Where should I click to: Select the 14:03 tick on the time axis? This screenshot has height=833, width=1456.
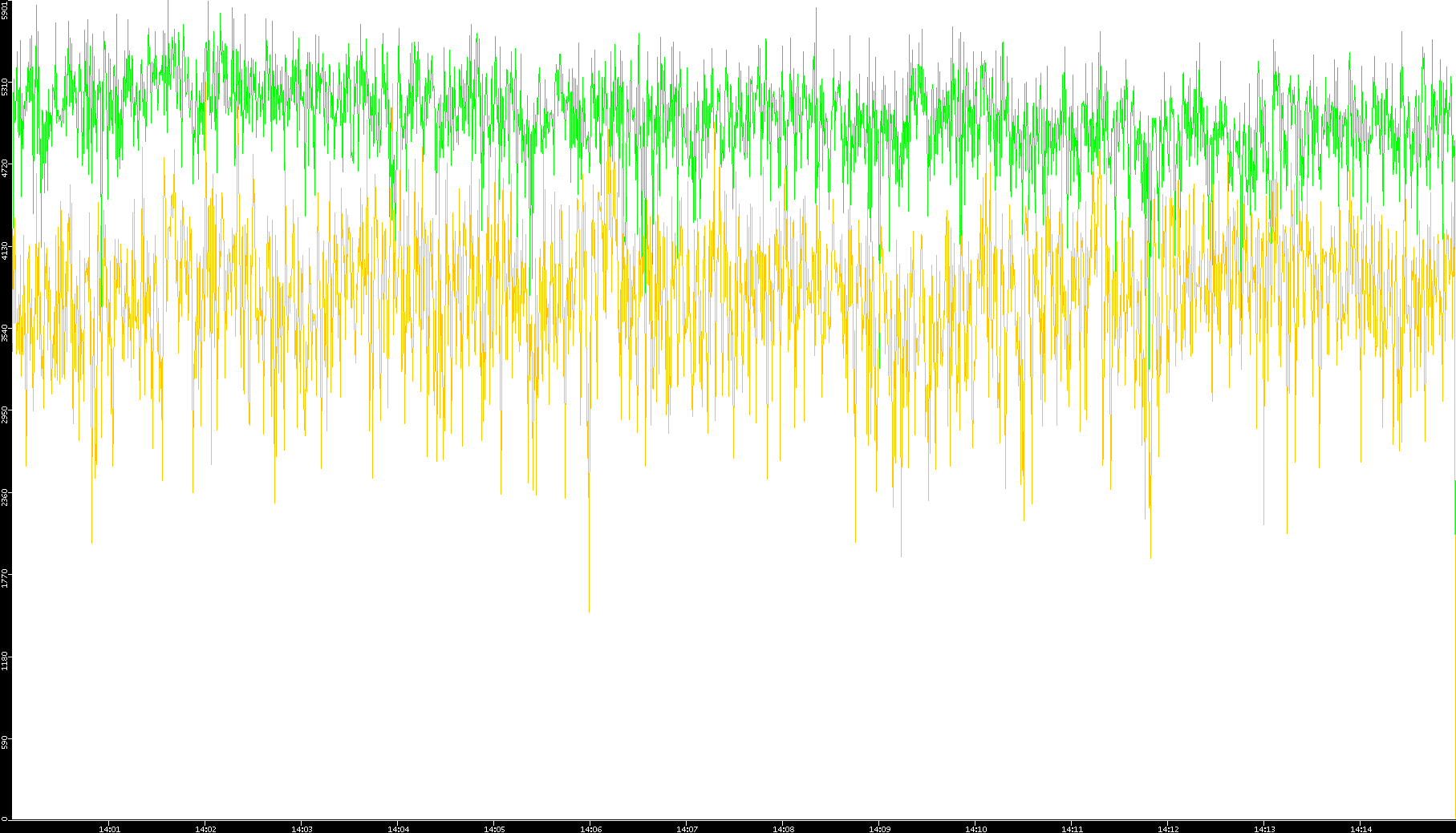302,829
